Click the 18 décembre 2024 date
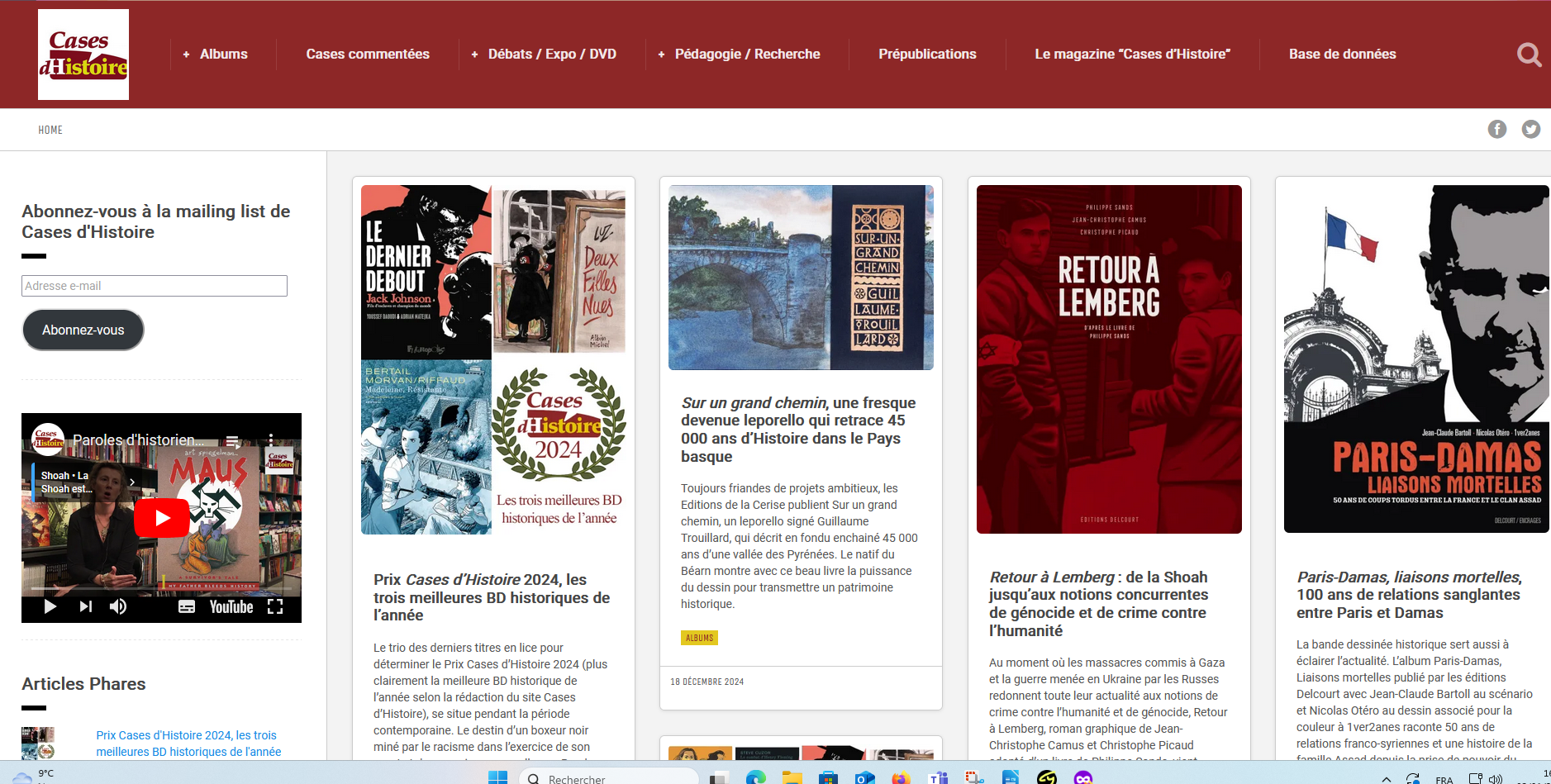This screenshot has width=1551, height=784. point(707,682)
